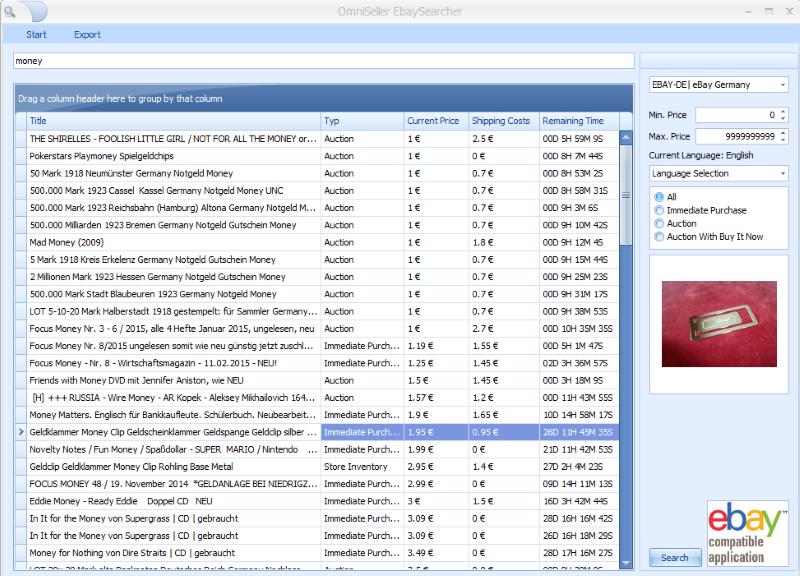Viewport: 800px width, 576px height.
Task: Click the '0.95 €' shipping cost cell
Action: (x=504, y=432)
